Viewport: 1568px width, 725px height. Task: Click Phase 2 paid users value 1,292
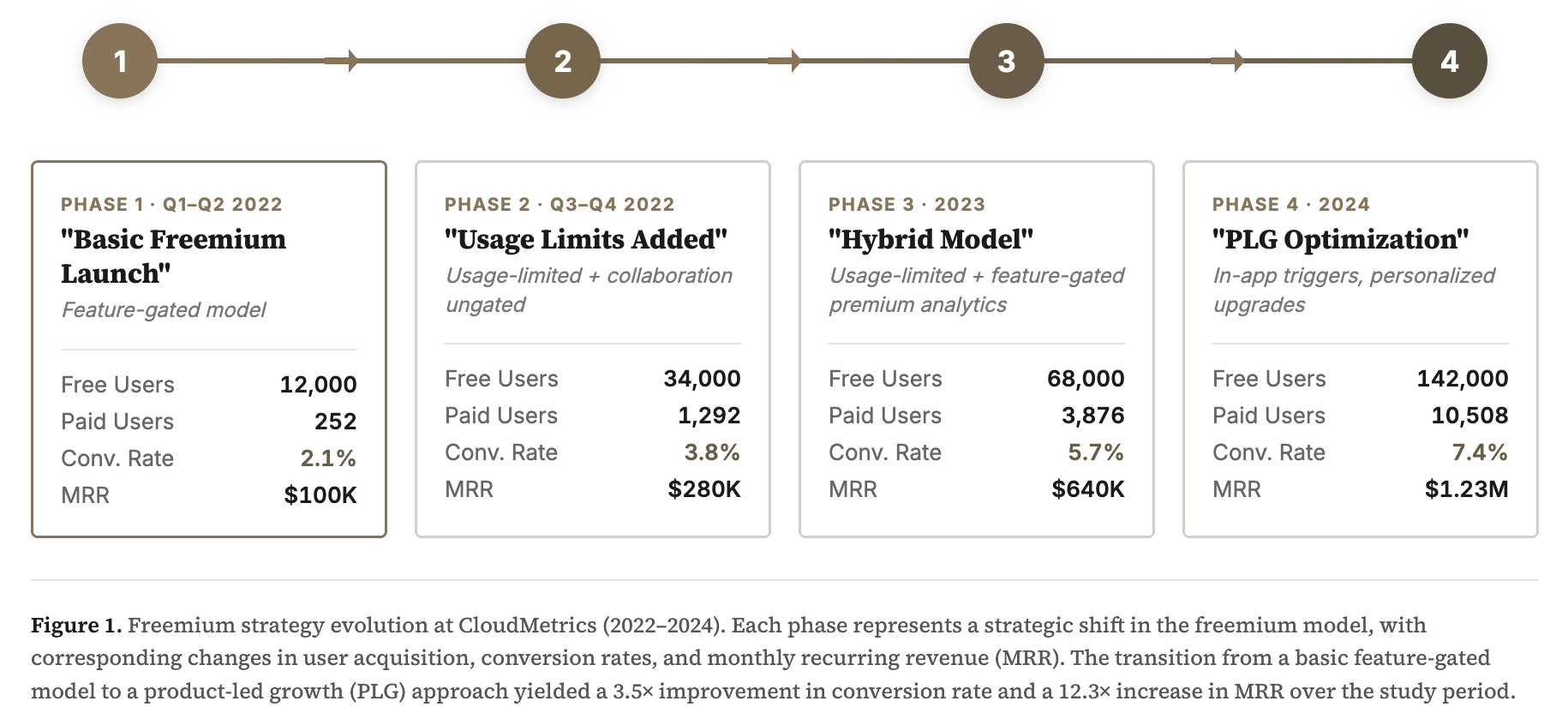tap(709, 416)
